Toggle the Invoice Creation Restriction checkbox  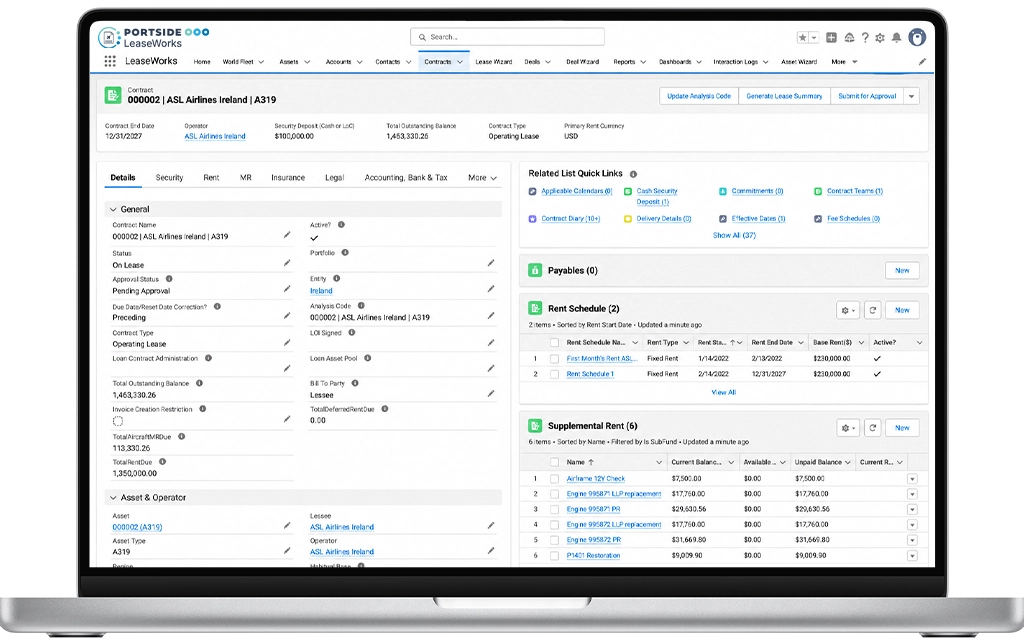point(118,421)
